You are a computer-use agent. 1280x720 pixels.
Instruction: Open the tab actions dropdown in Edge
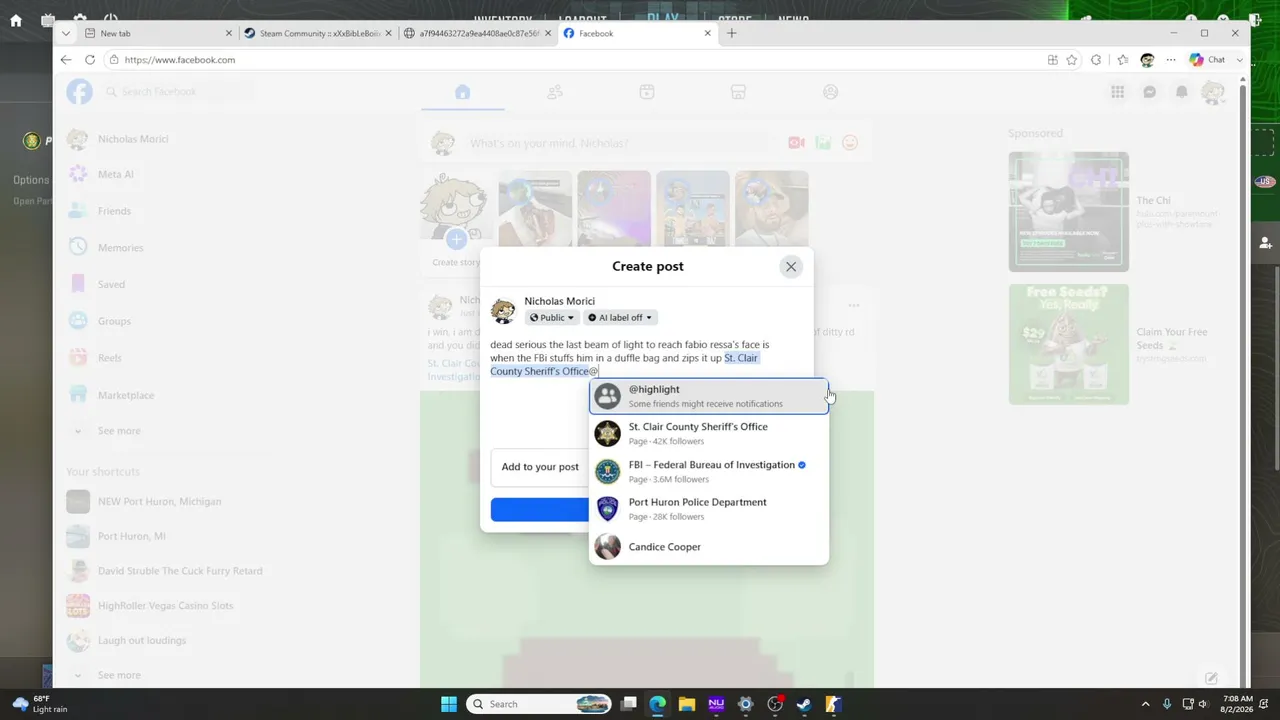pos(66,33)
